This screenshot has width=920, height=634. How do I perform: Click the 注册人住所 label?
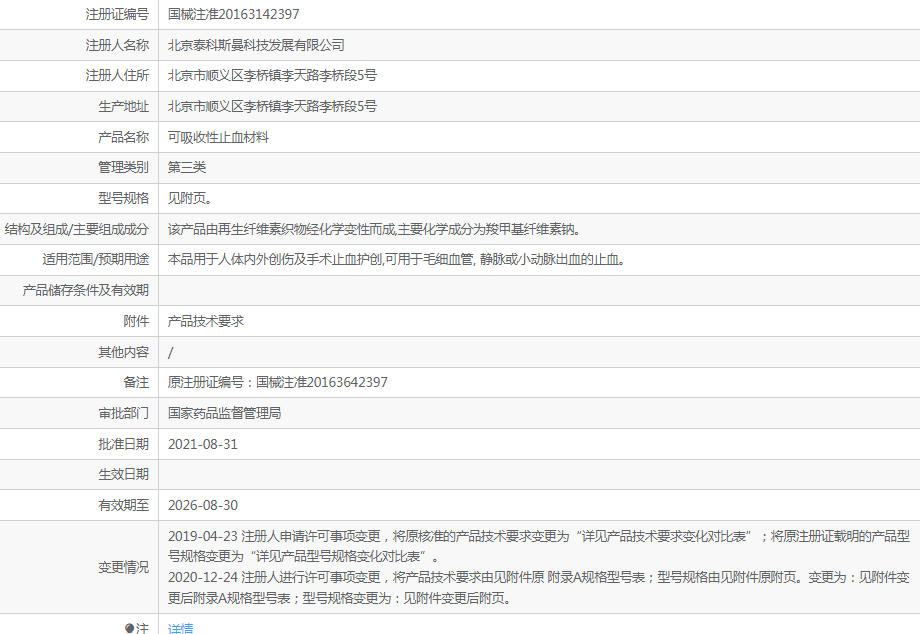pos(117,76)
